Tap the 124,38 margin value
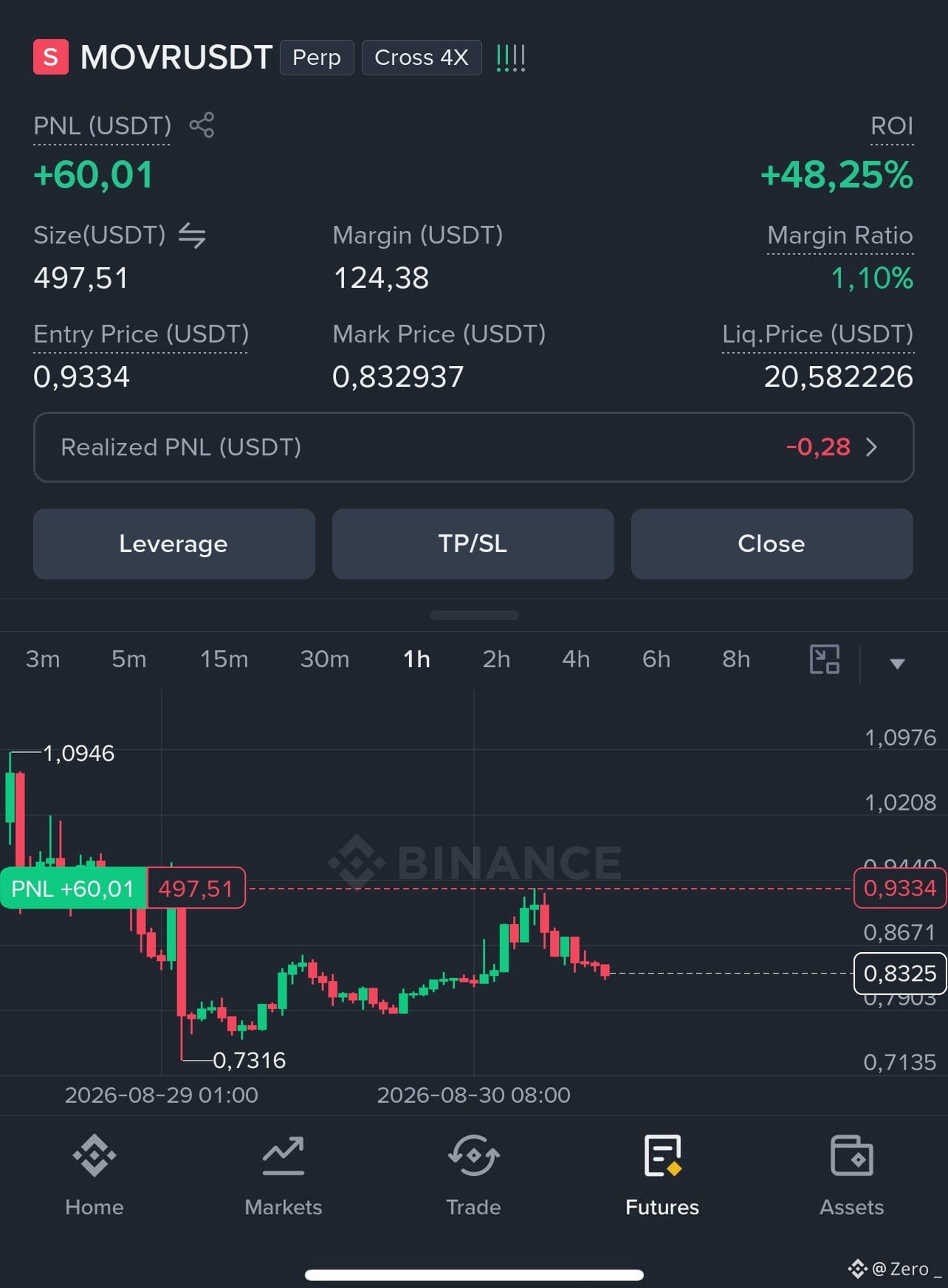This screenshot has width=948, height=1288. click(x=381, y=278)
